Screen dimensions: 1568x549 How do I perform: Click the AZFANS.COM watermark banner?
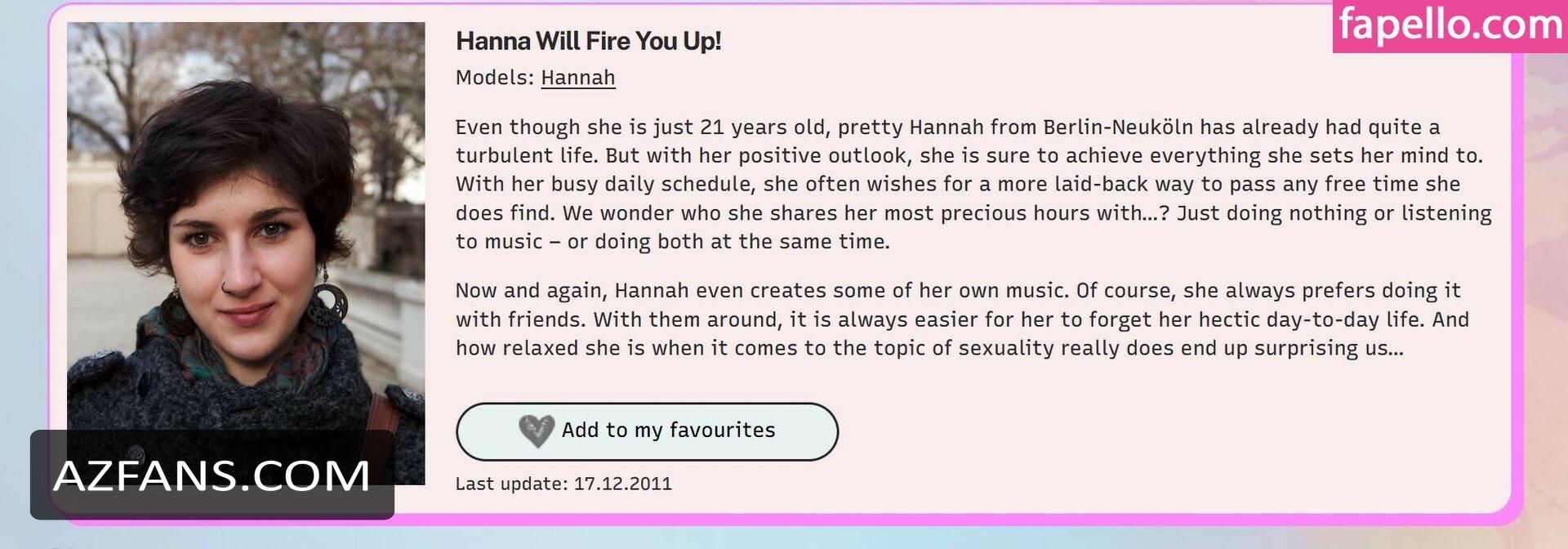212,475
